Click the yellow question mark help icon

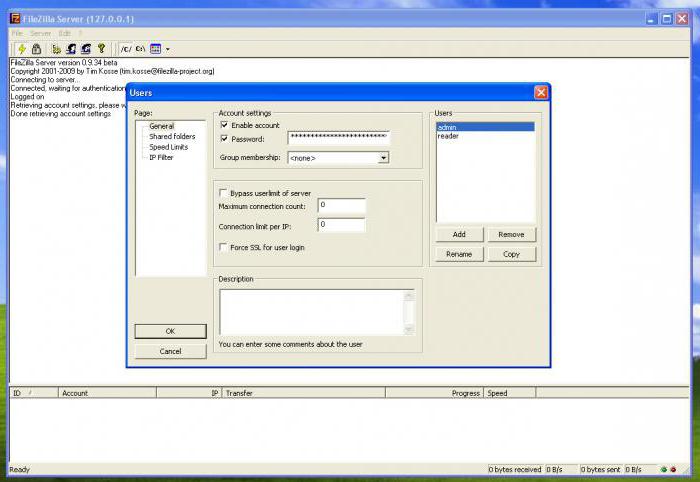point(101,48)
